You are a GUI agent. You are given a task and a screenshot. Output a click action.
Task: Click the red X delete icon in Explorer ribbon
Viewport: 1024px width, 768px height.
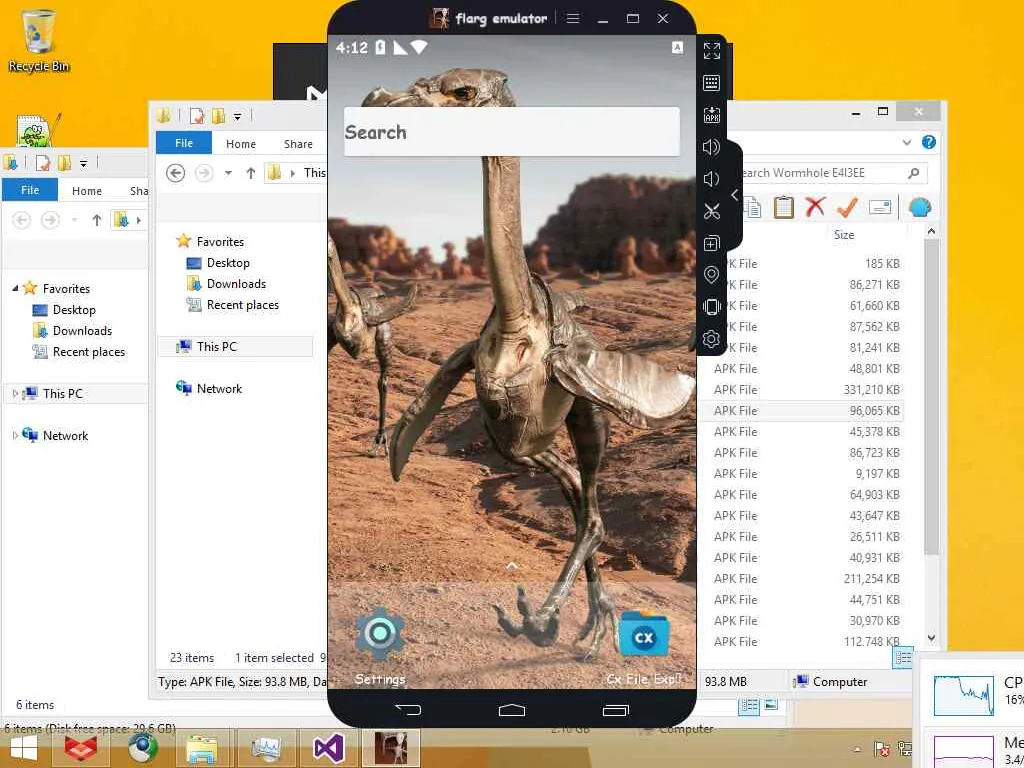[x=815, y=207]
